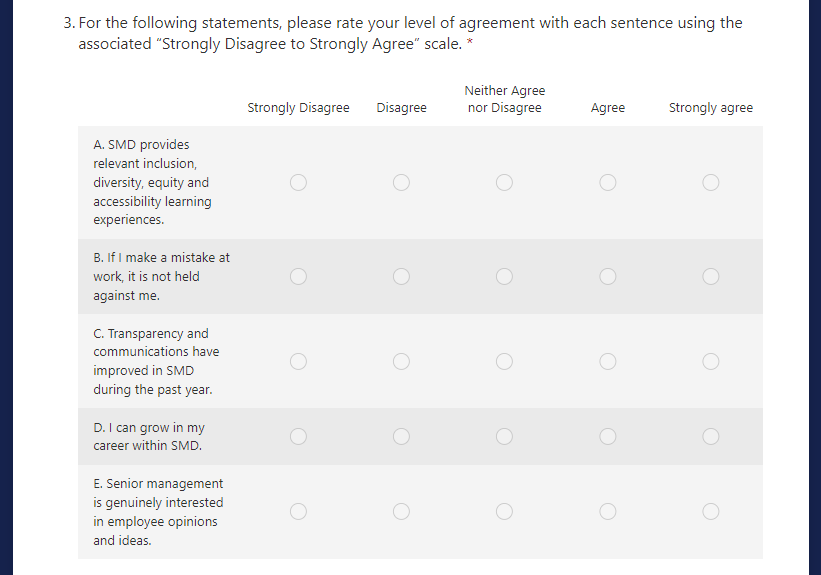Choose Neither option for statement E
The image size is (821, 575).
[504, 511]
